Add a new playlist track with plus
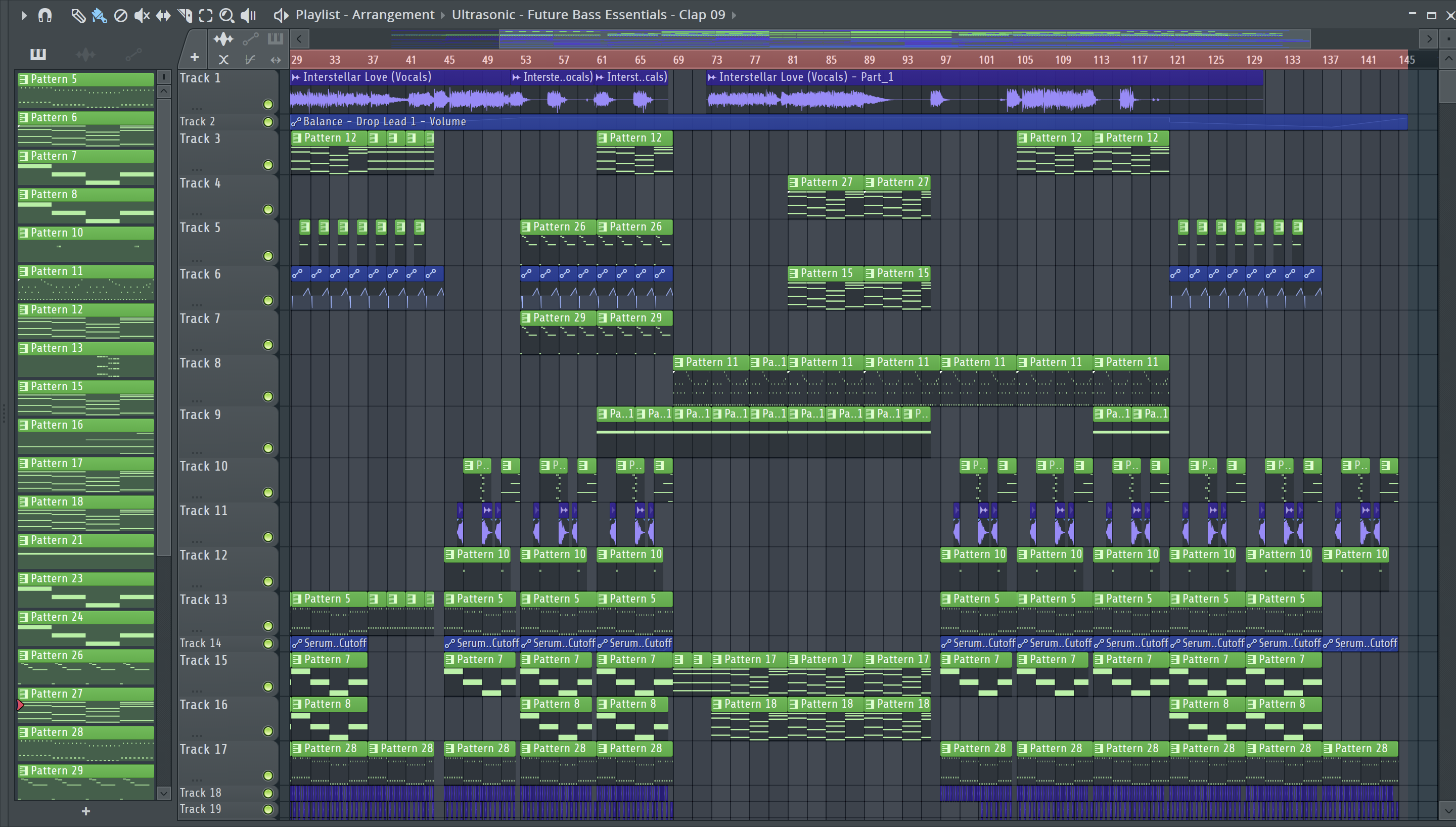This screenshot has width=1456, height=827. click(194, 57)
